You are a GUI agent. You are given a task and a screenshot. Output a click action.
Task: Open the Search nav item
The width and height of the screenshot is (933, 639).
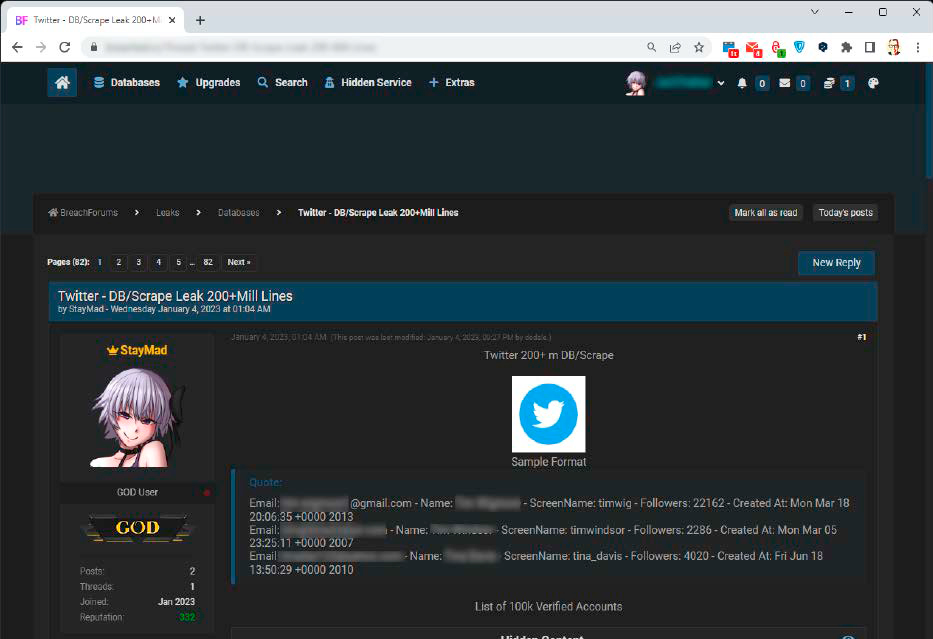282,83
